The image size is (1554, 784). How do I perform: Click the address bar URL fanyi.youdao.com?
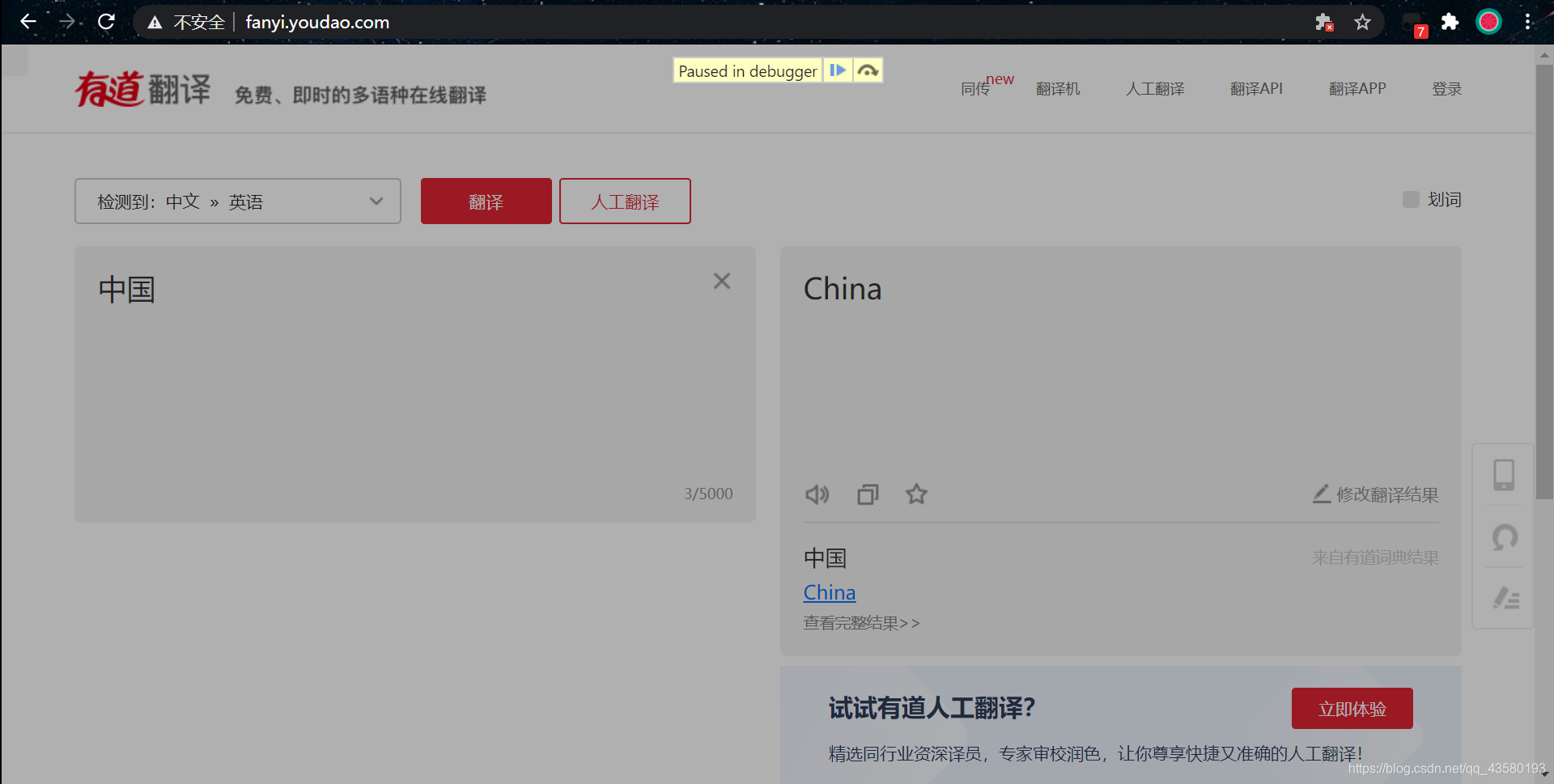tap(317, 23)
